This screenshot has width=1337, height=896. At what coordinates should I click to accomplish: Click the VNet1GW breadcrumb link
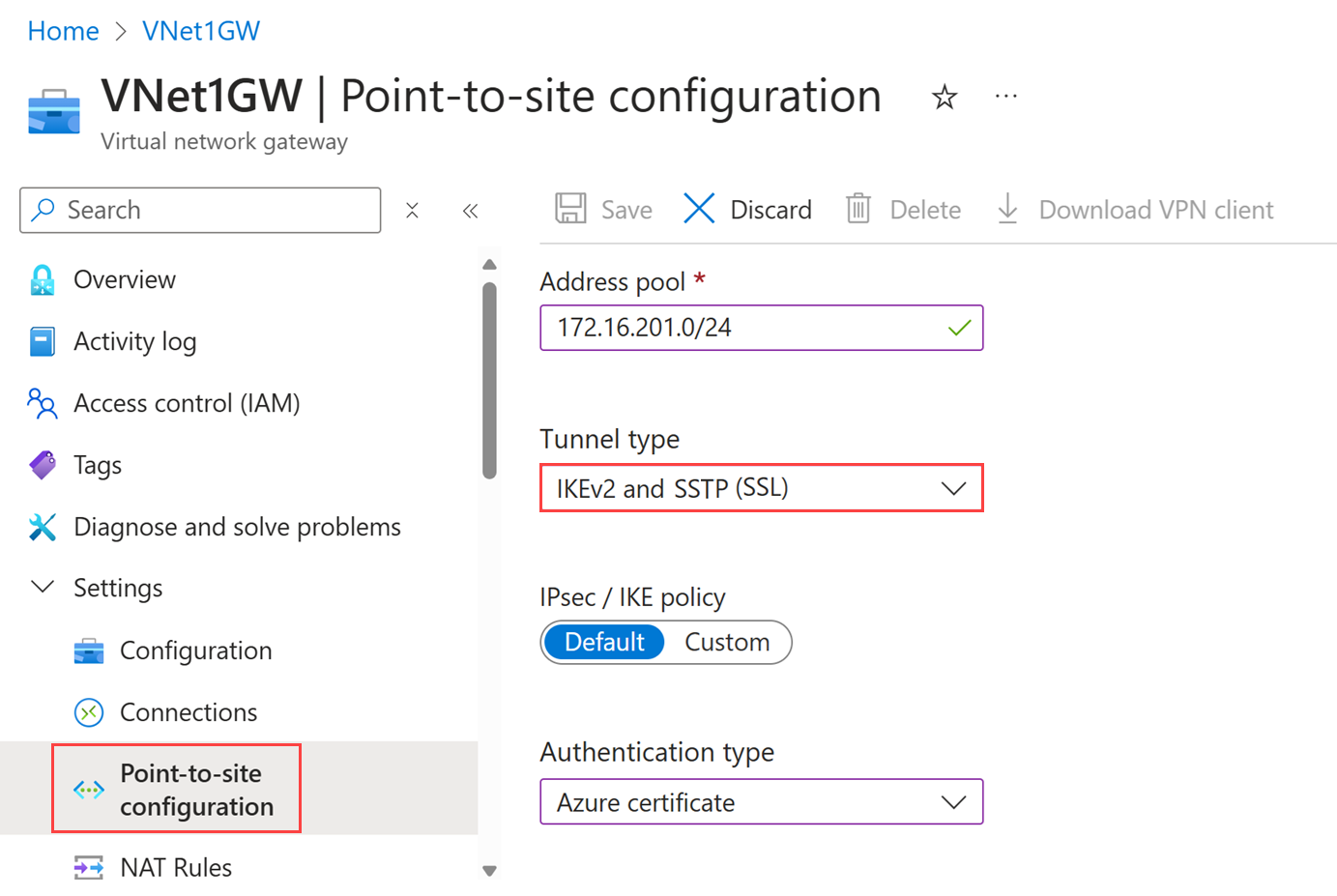point(201,31)
